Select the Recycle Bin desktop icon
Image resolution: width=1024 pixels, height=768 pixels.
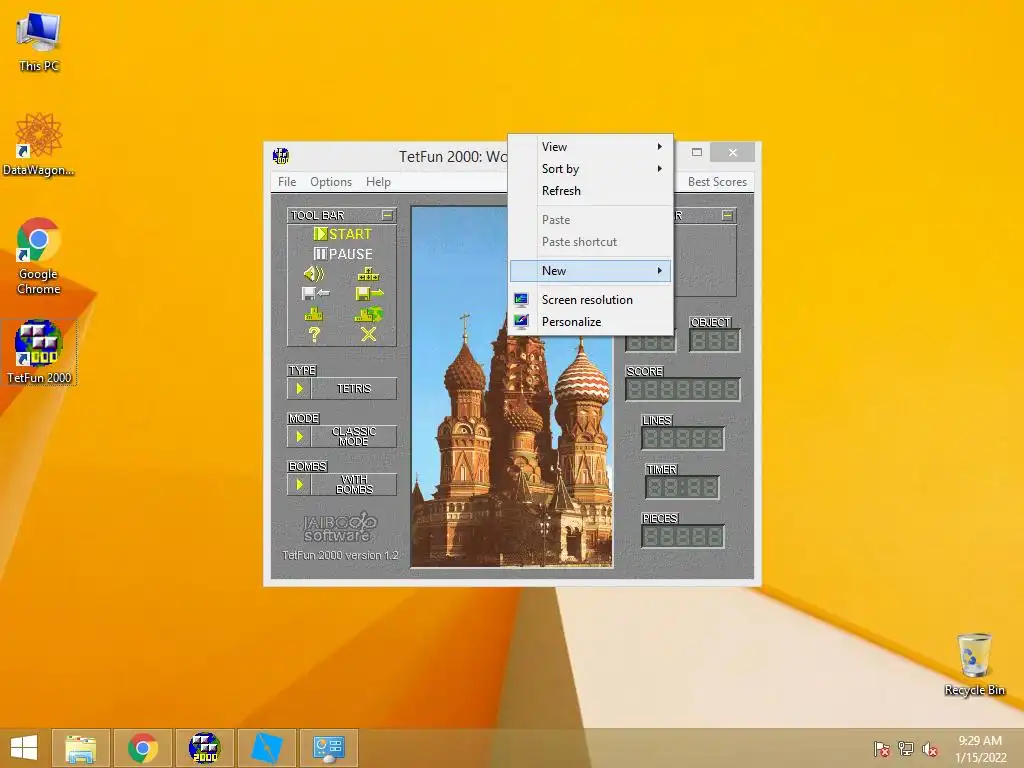click(x=974, y=664)
